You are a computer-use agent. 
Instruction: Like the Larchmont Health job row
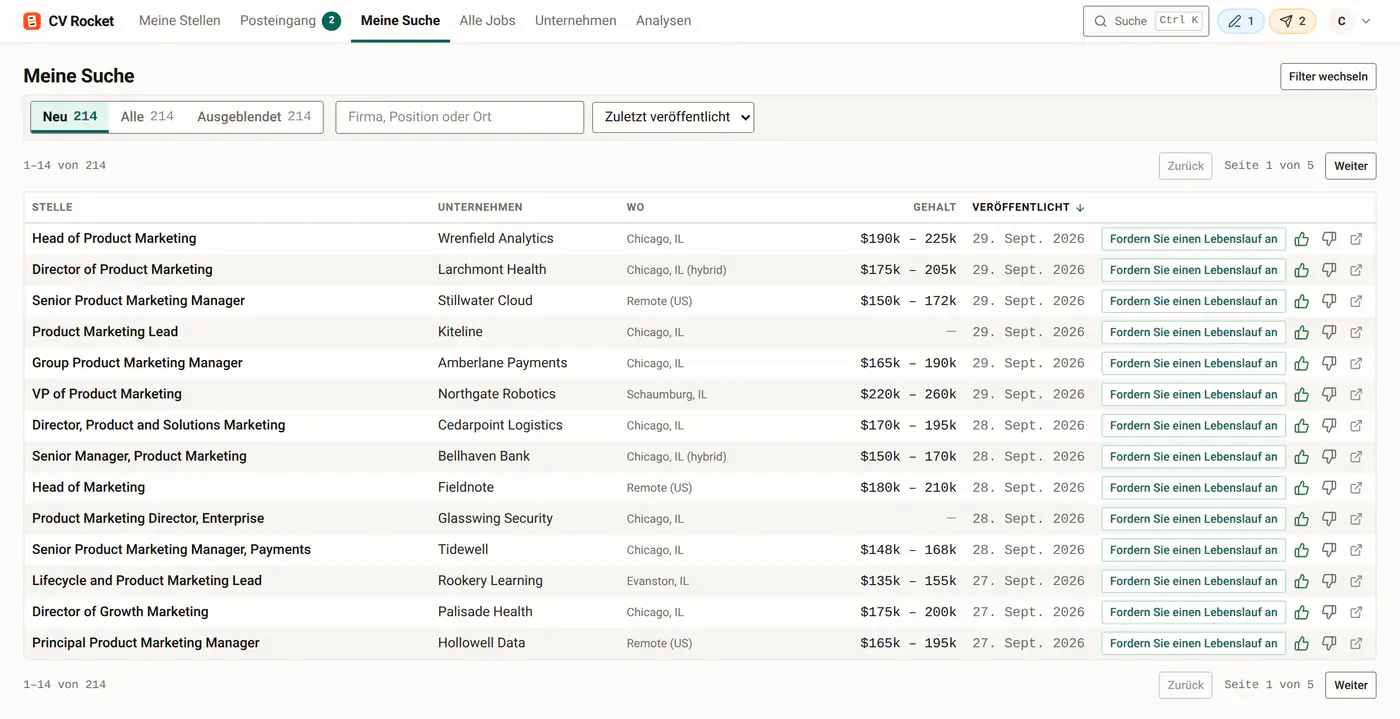(1301, 270)
